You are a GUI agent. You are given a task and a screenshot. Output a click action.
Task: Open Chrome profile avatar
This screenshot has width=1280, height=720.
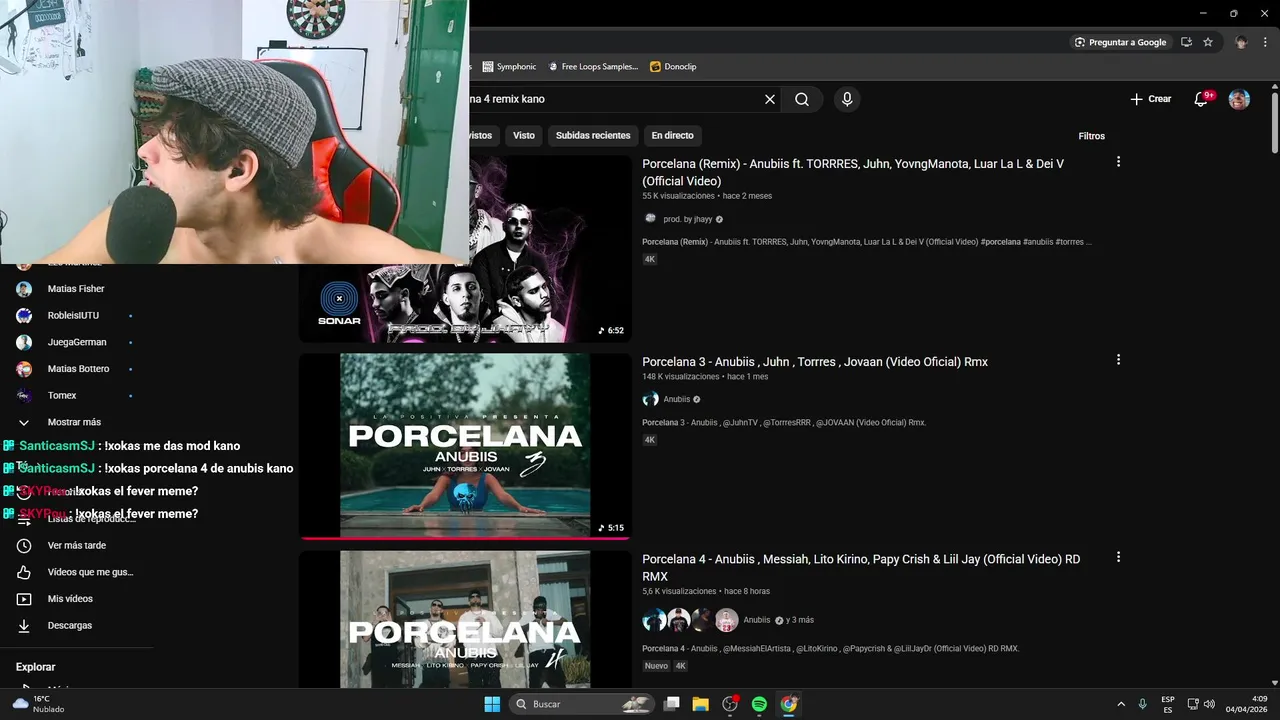click(1241, 42)
